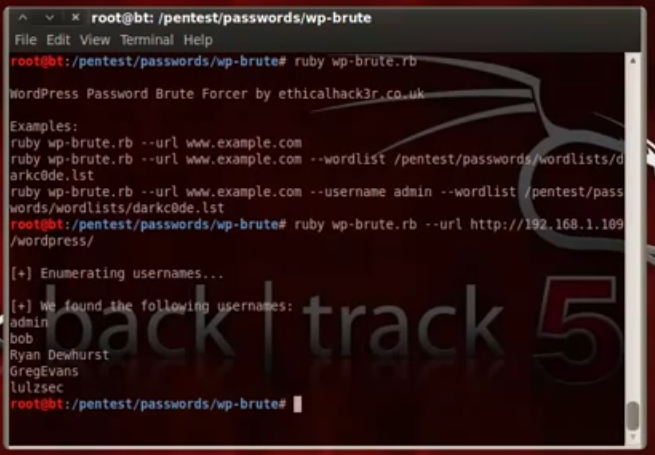Open the File menu
Screen dimensions: 655x455
click(25, 40)
